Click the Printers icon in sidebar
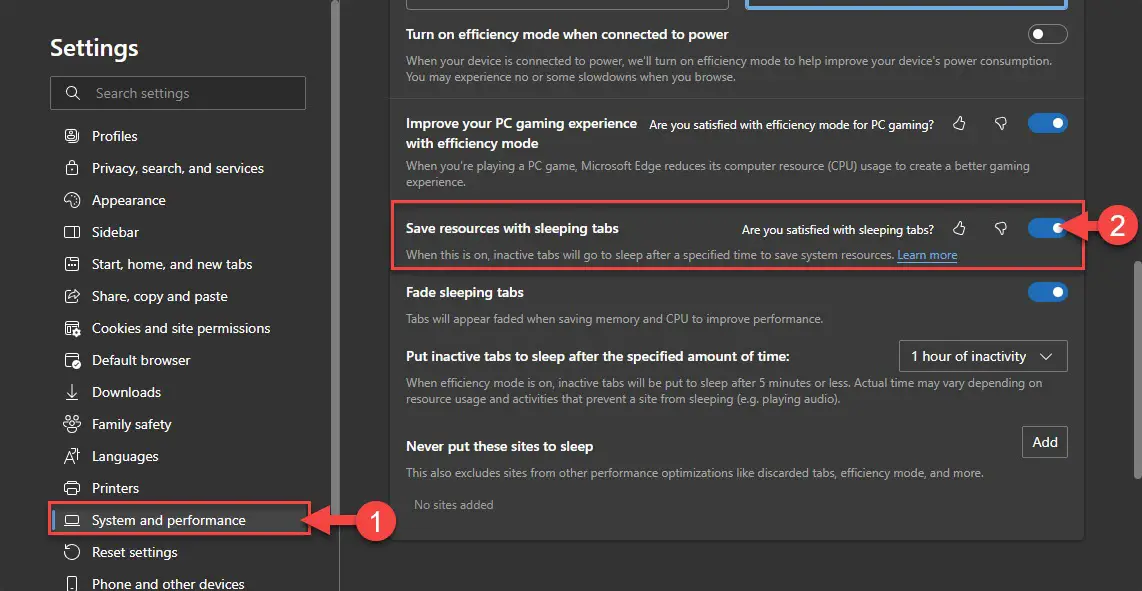Image resolution: width=1142 pixels, height=591 pixels. click(72, 488)
